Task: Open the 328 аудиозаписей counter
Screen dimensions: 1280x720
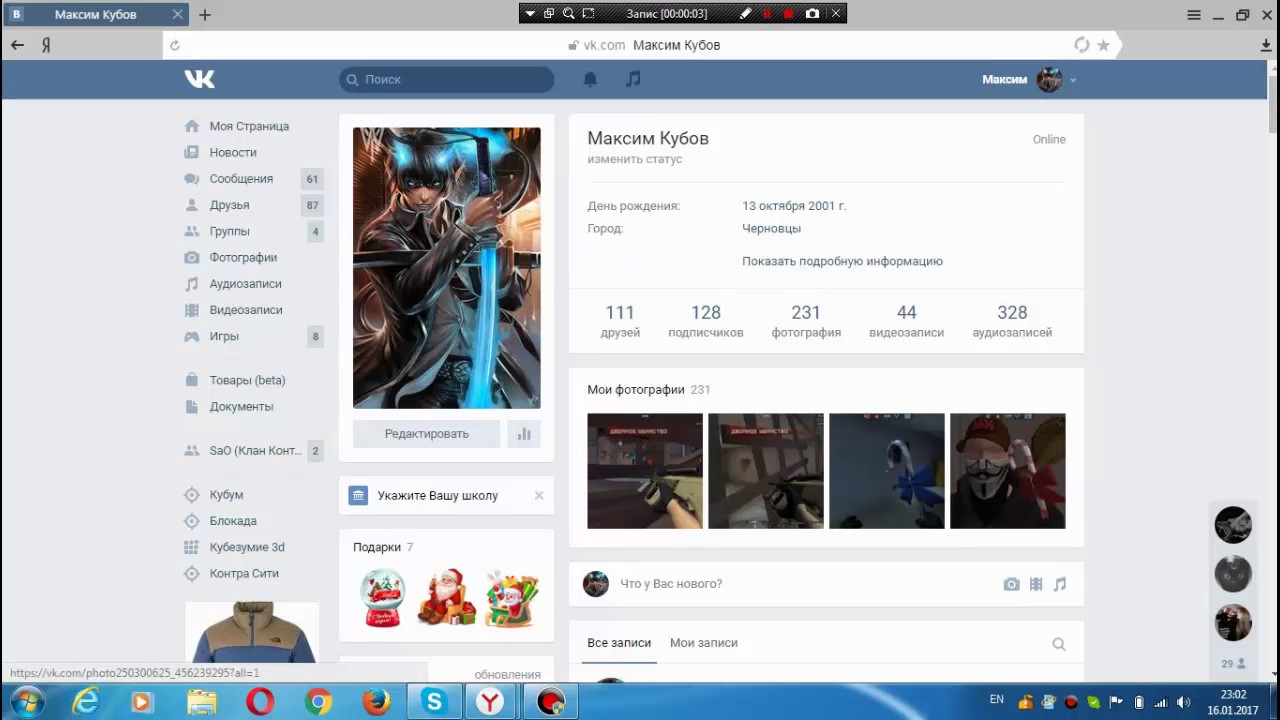Action: coord(1012,321)
